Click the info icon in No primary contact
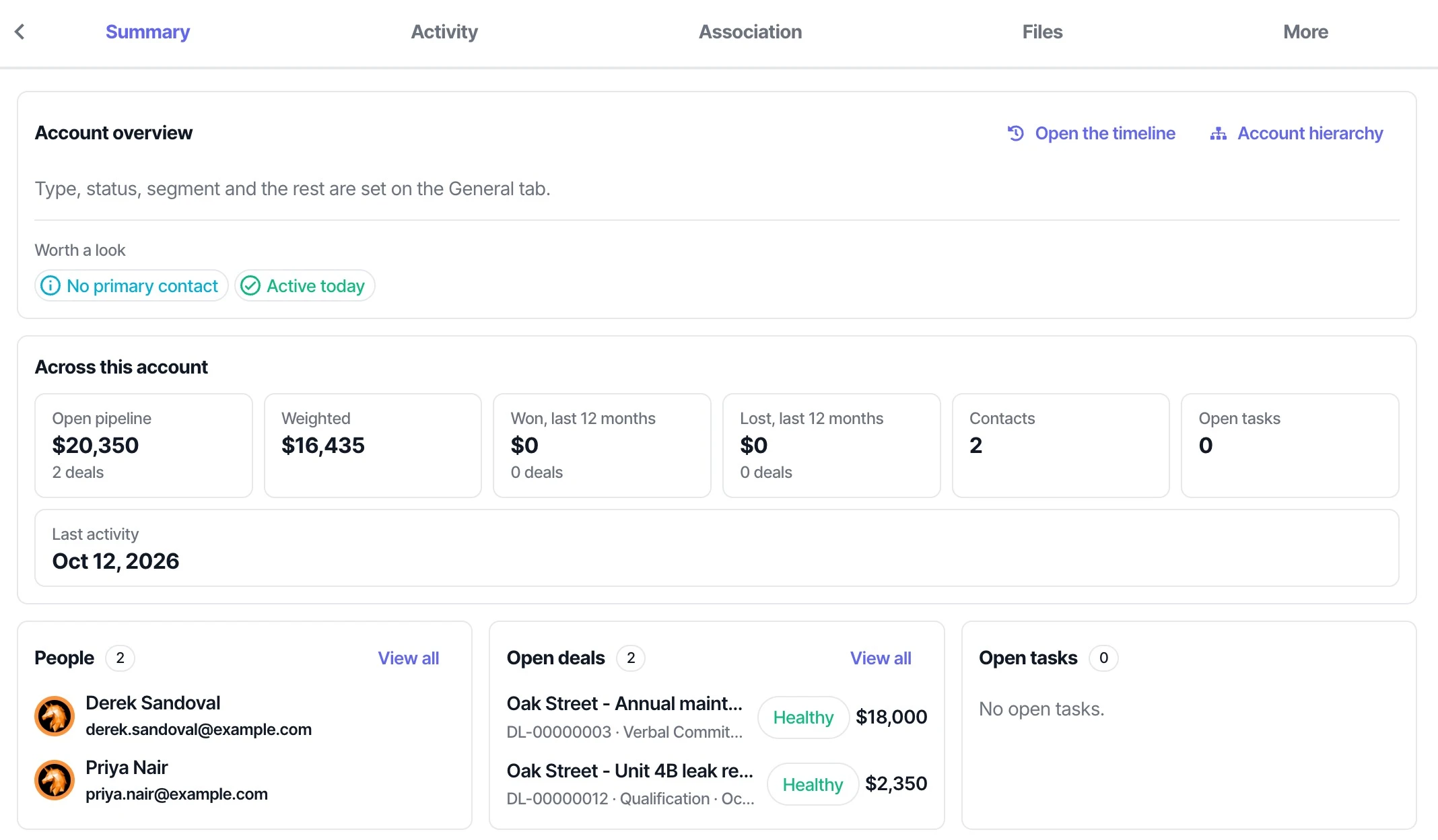Viewport: 1438px width, 840px height. pos(50,286)
